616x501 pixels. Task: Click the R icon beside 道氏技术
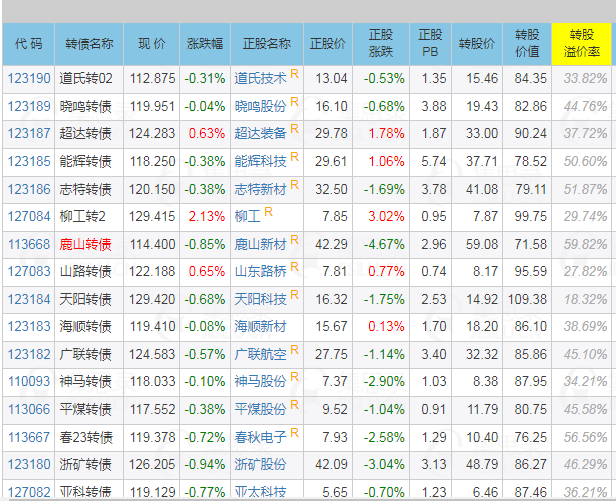(x=294, y=73)
